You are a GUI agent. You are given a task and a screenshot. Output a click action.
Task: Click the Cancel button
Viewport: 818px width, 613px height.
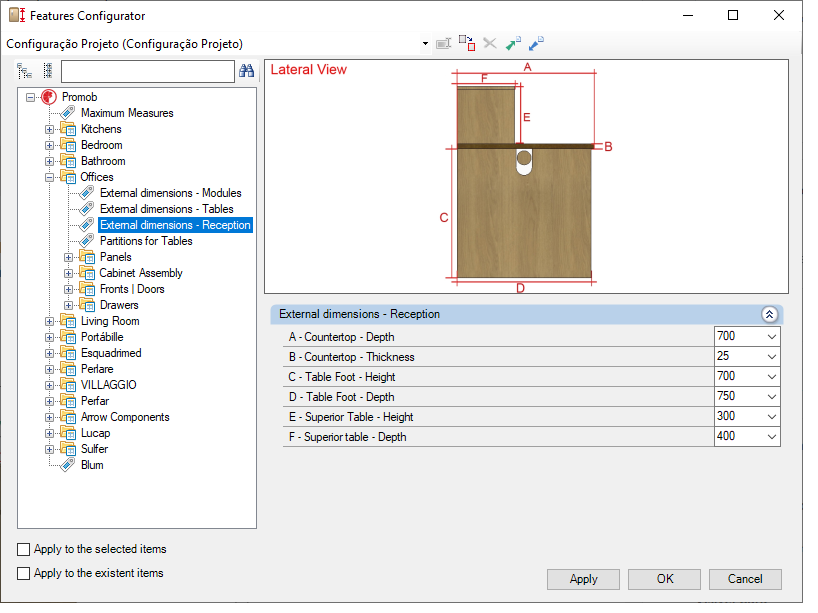[745, 579]
